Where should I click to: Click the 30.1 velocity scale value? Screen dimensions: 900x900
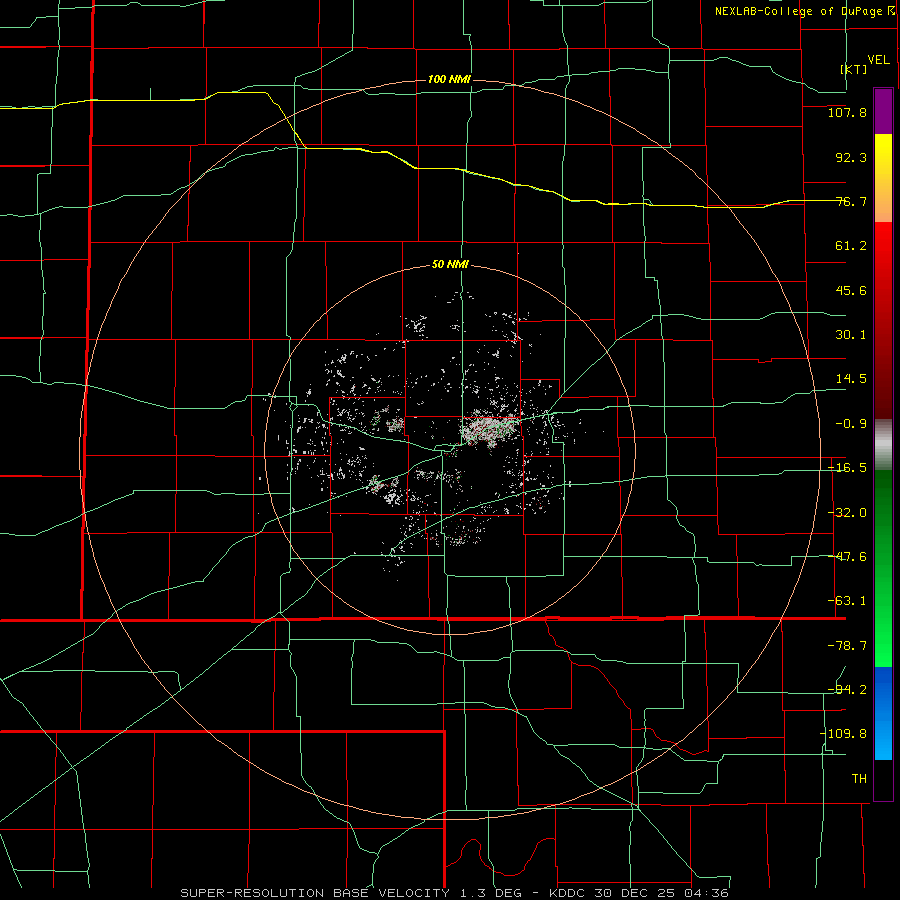click(x=851, y=335)
